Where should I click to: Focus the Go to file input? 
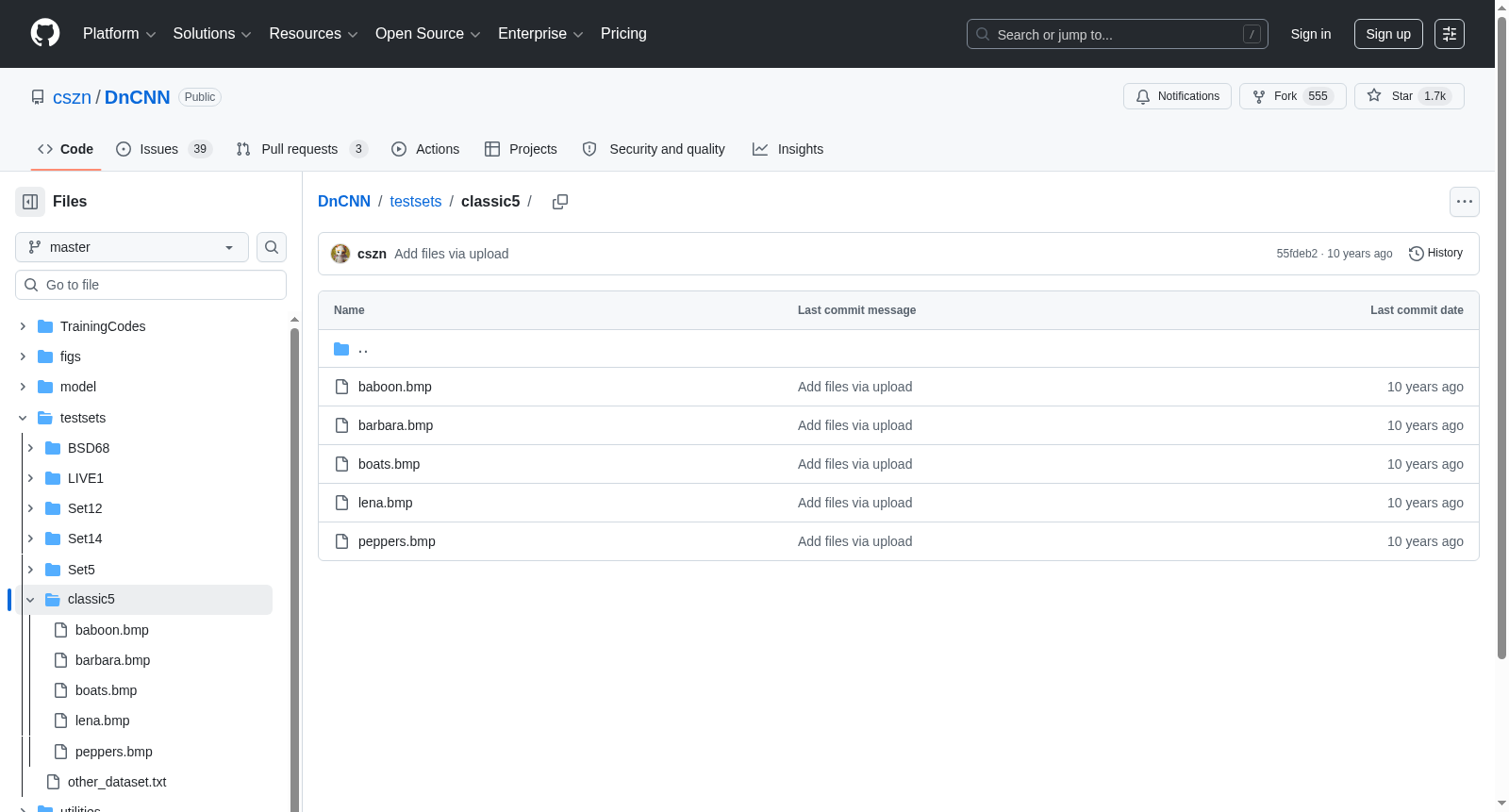click(151, 285)
